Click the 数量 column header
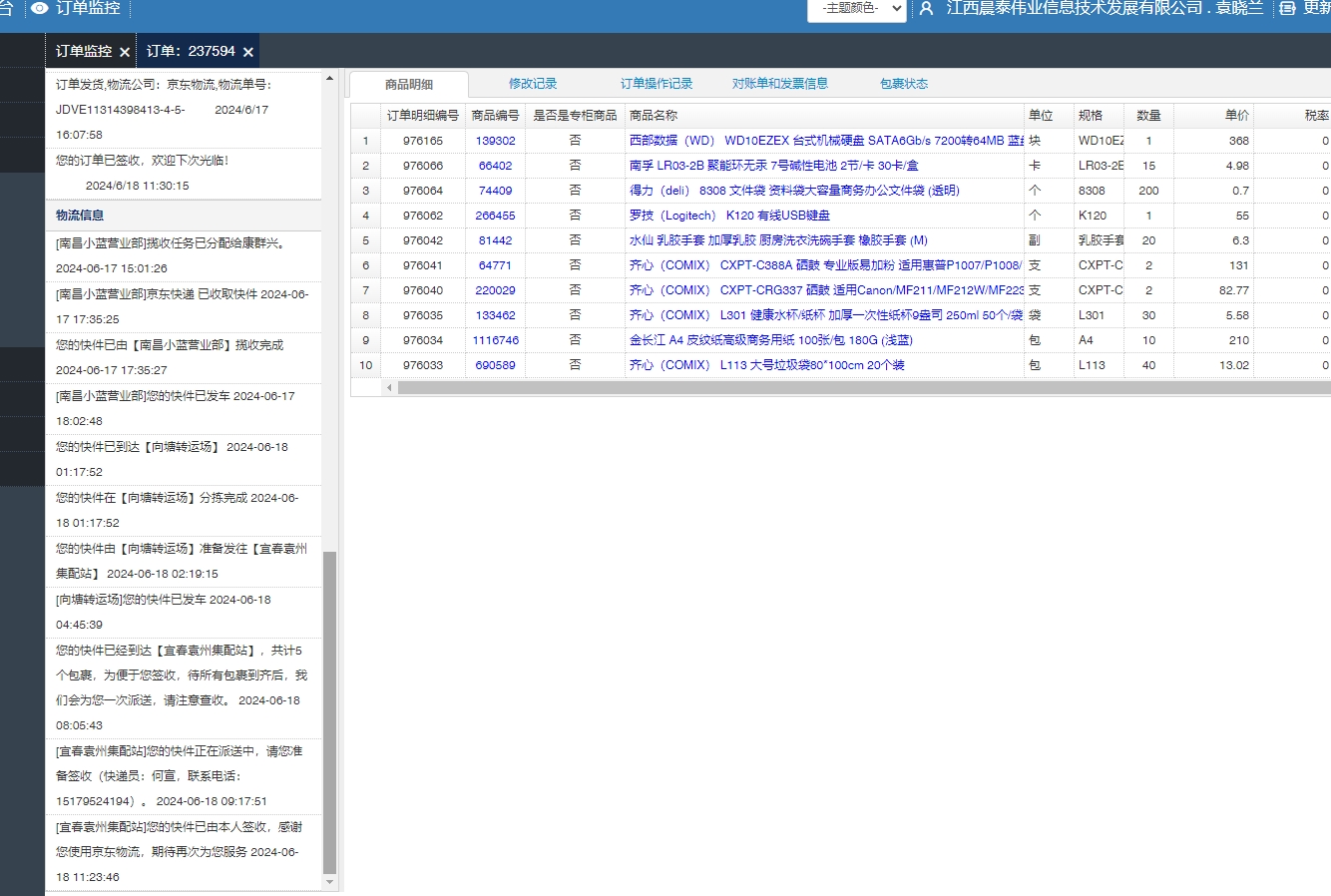 (x=1148, y=116)
